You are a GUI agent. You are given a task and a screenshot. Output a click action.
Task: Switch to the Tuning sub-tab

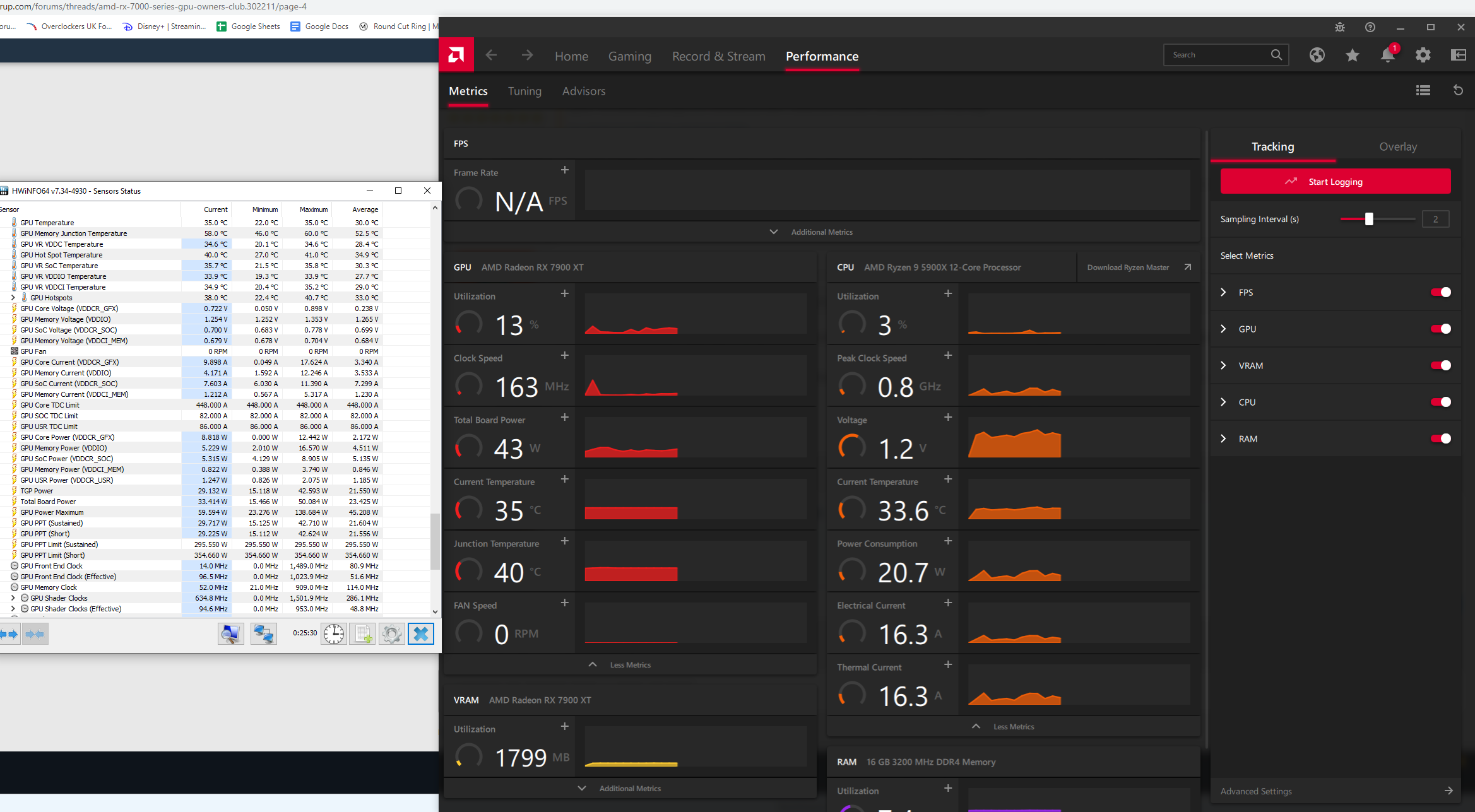(524, 91)
